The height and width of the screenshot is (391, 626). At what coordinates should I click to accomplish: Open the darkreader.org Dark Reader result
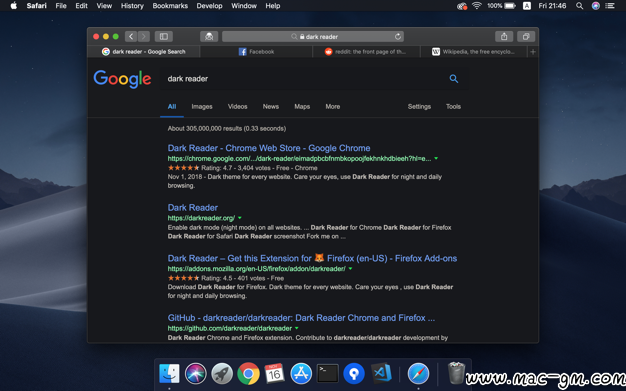click(192, 208)
